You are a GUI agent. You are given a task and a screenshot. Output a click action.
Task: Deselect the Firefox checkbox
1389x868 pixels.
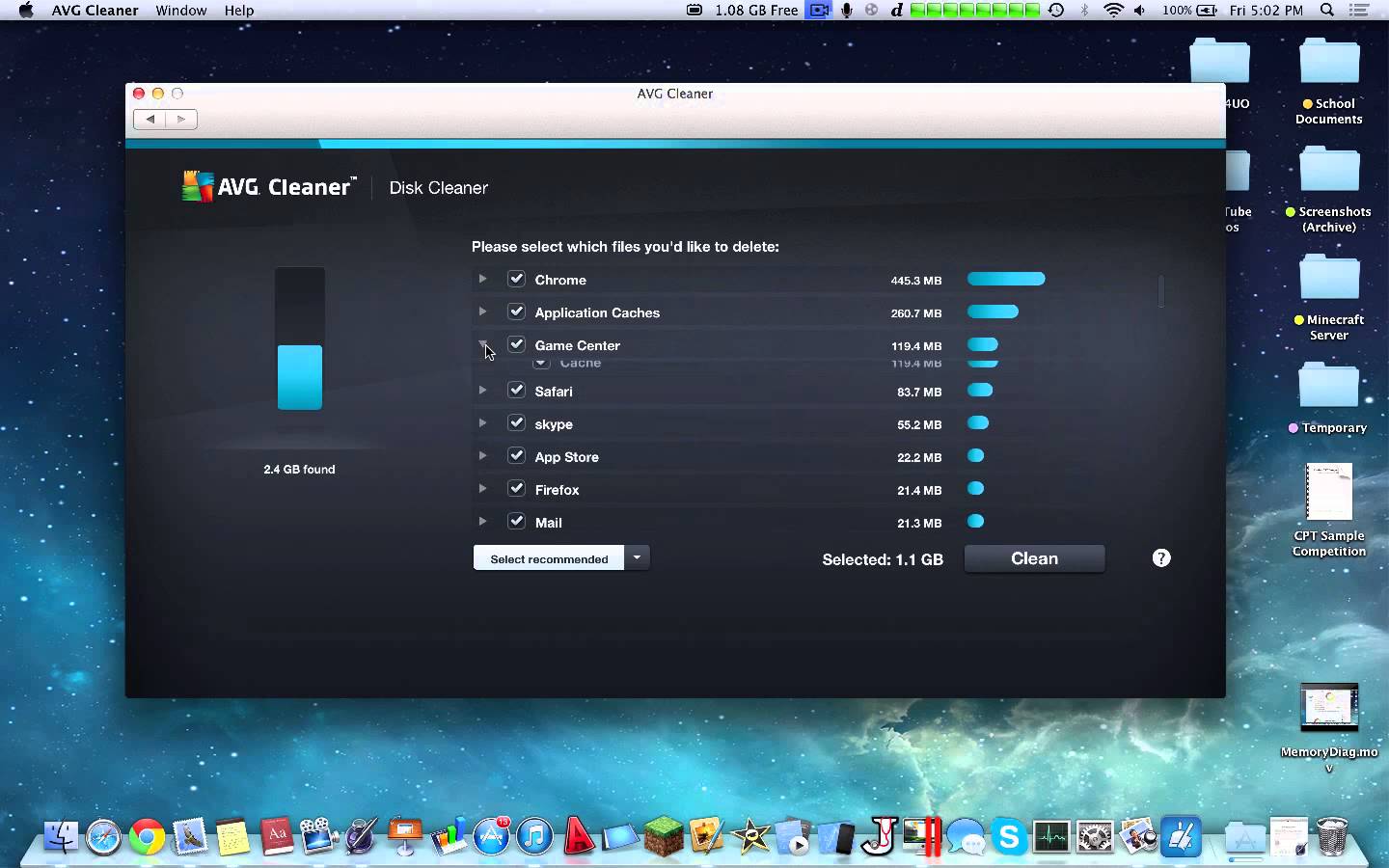tap(517, 489)
